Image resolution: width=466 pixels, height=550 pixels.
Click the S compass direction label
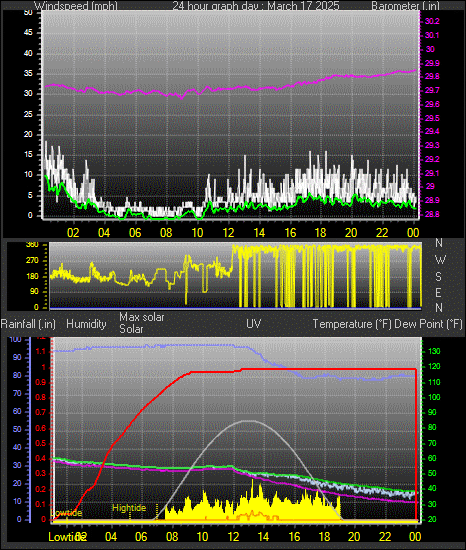(x=438, y=277)
